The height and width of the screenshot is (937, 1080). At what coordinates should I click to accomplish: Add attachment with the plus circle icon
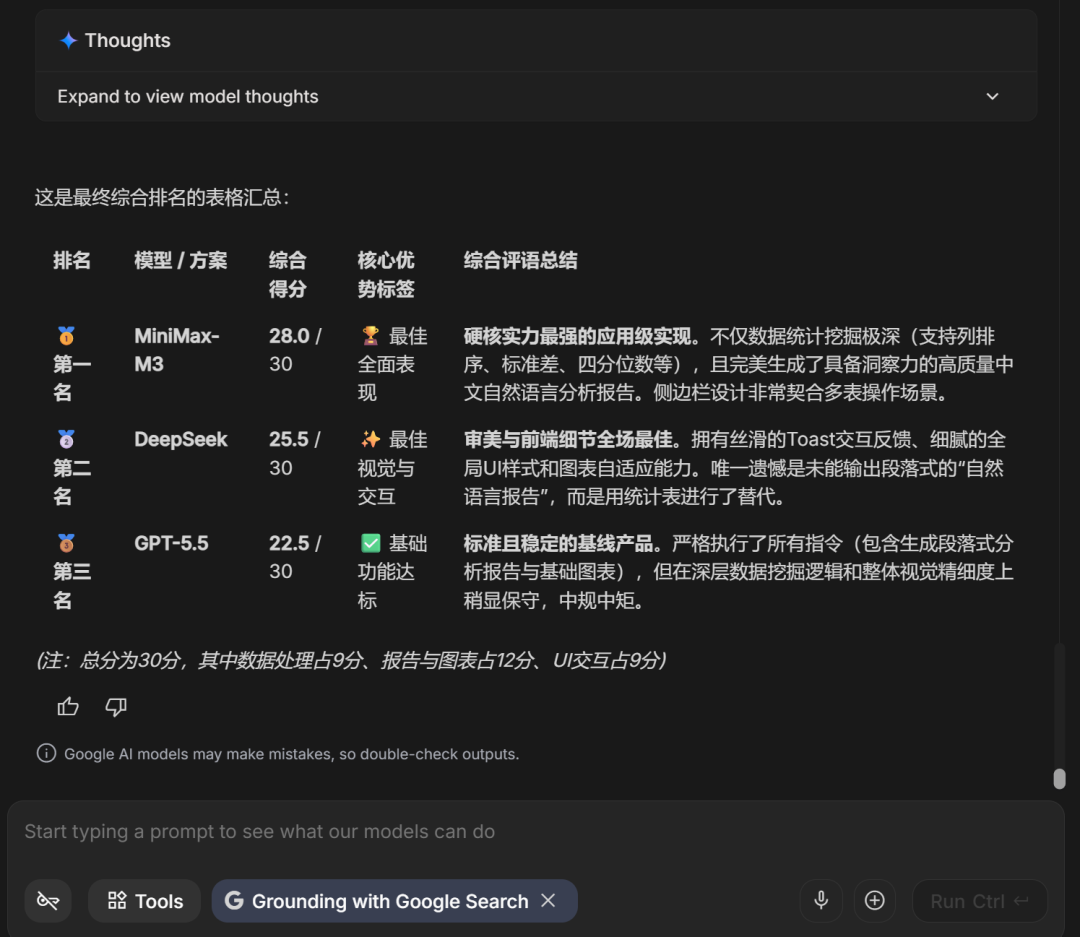click(x=875, y=900)
